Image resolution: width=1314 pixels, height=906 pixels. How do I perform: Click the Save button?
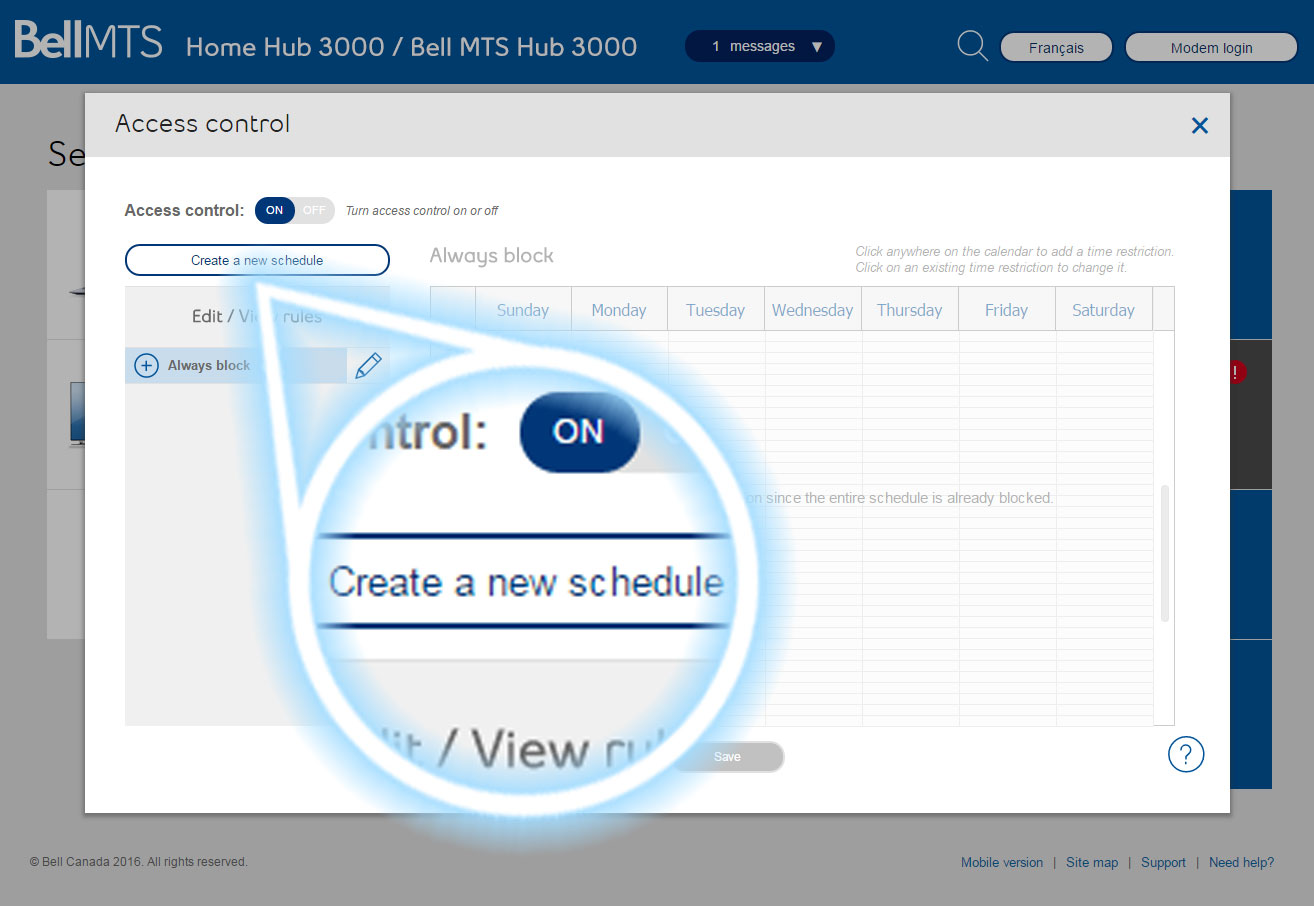(727, 757)
